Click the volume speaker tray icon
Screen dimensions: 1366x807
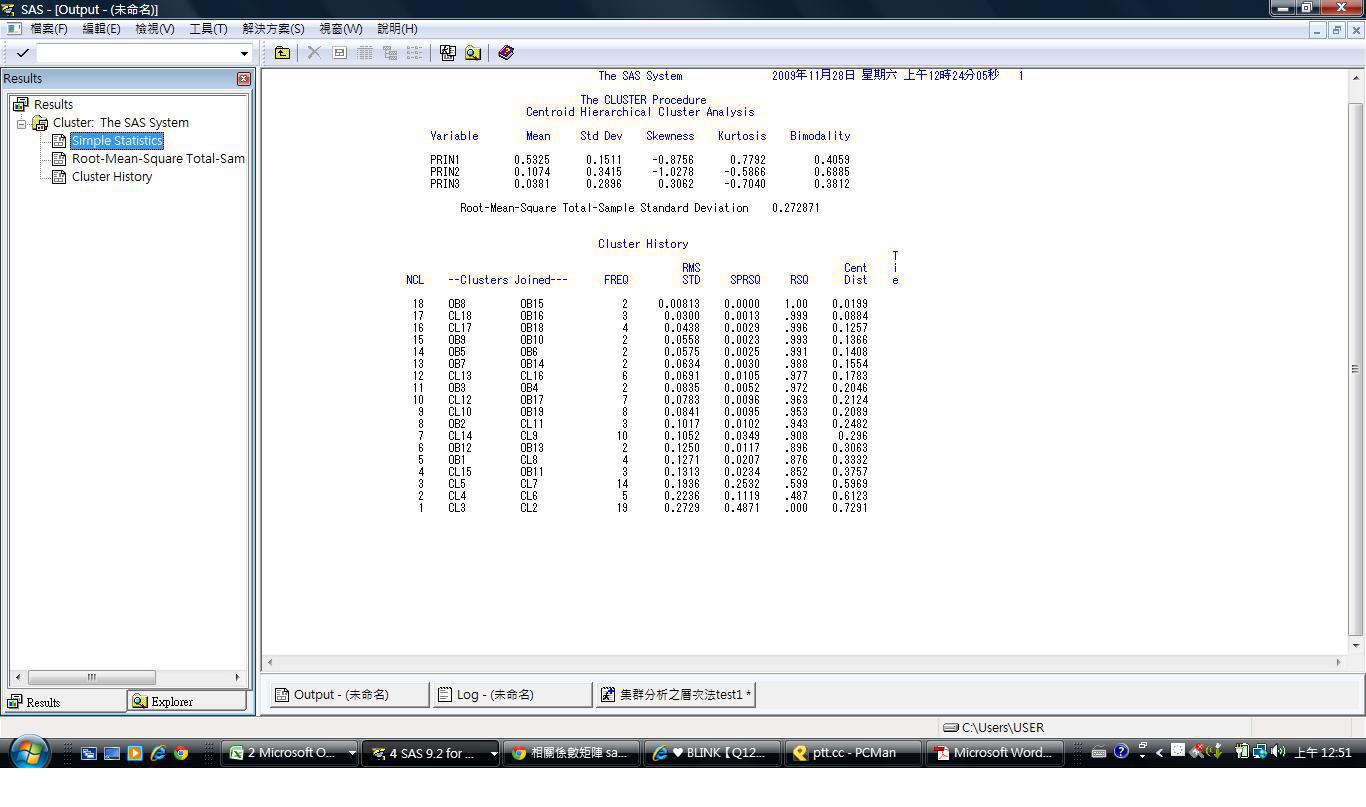point(1279,751)
